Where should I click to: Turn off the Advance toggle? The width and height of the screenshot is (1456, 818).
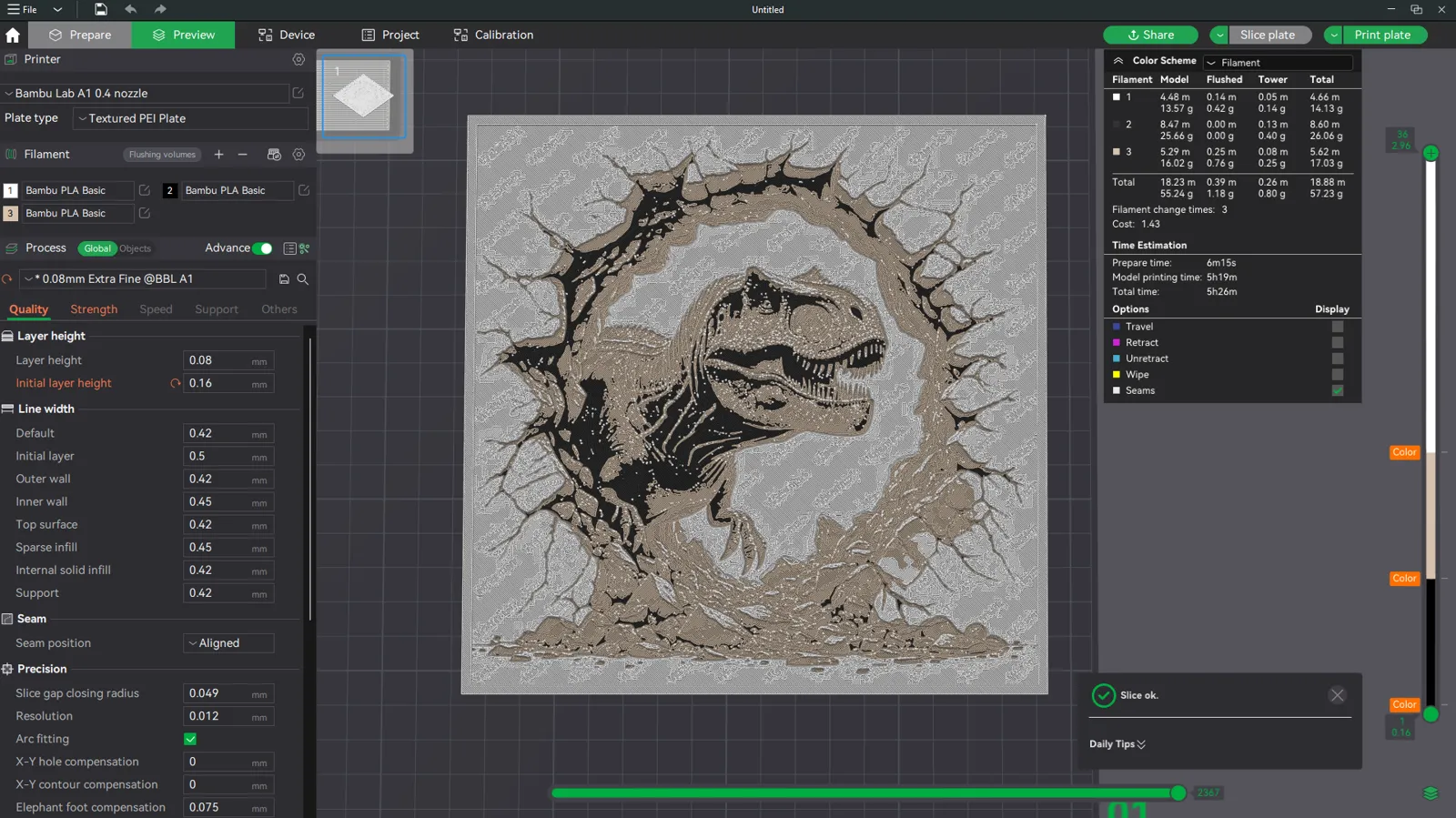[262, 248]
